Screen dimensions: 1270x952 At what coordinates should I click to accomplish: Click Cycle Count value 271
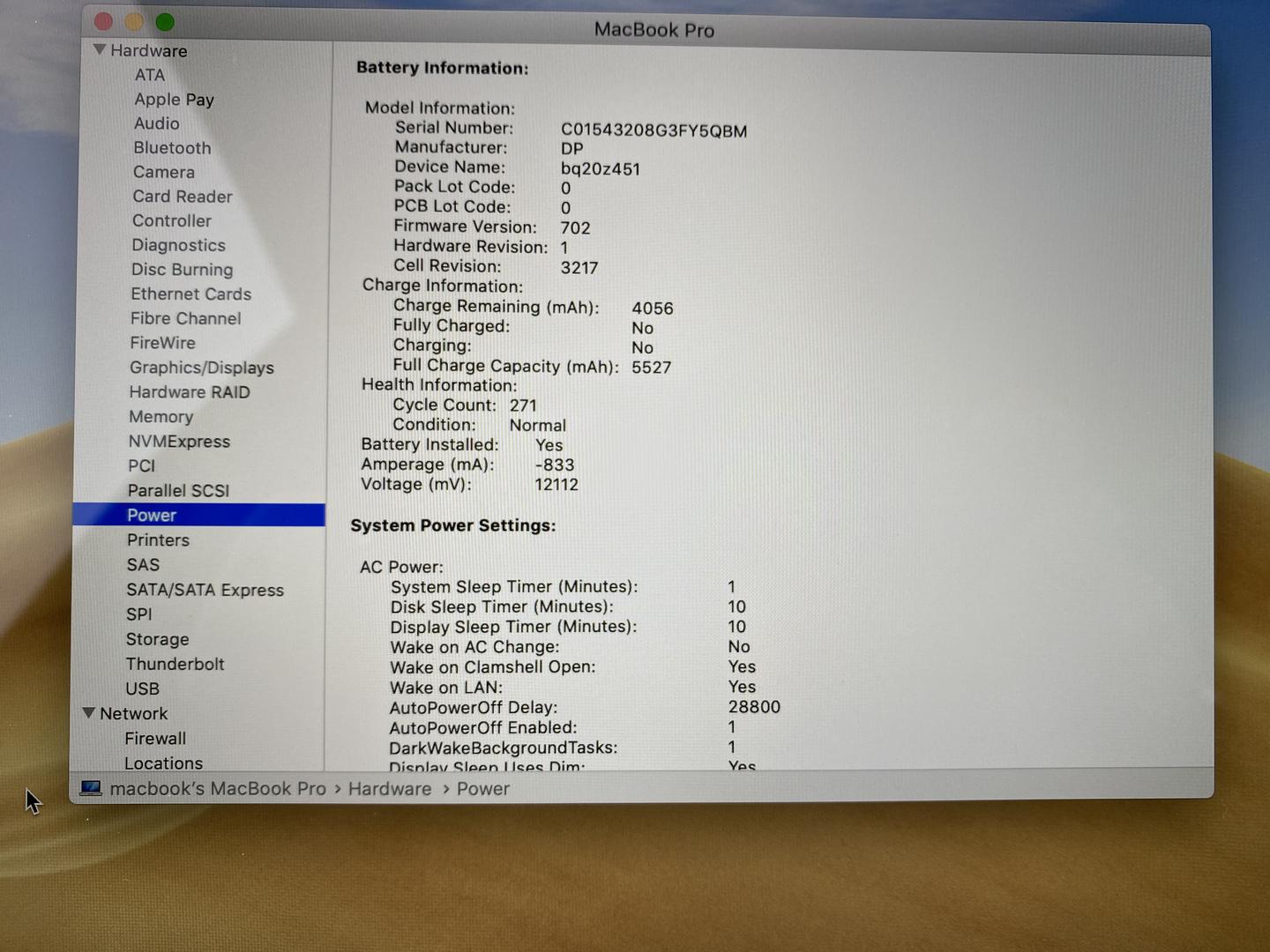(x=523, y=405)
